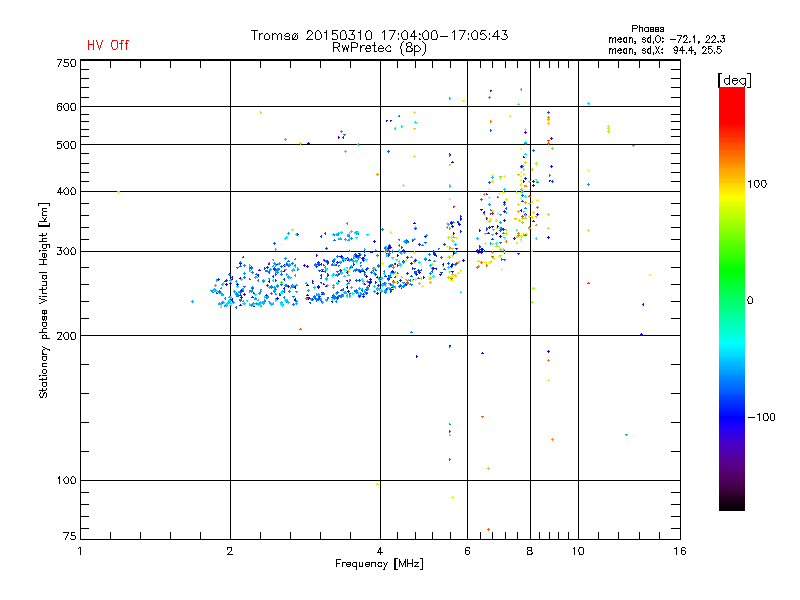Screen dimensions: 800x600
Task: Click the y-axis tick label '500'
Action: click(x=67, y=145)
